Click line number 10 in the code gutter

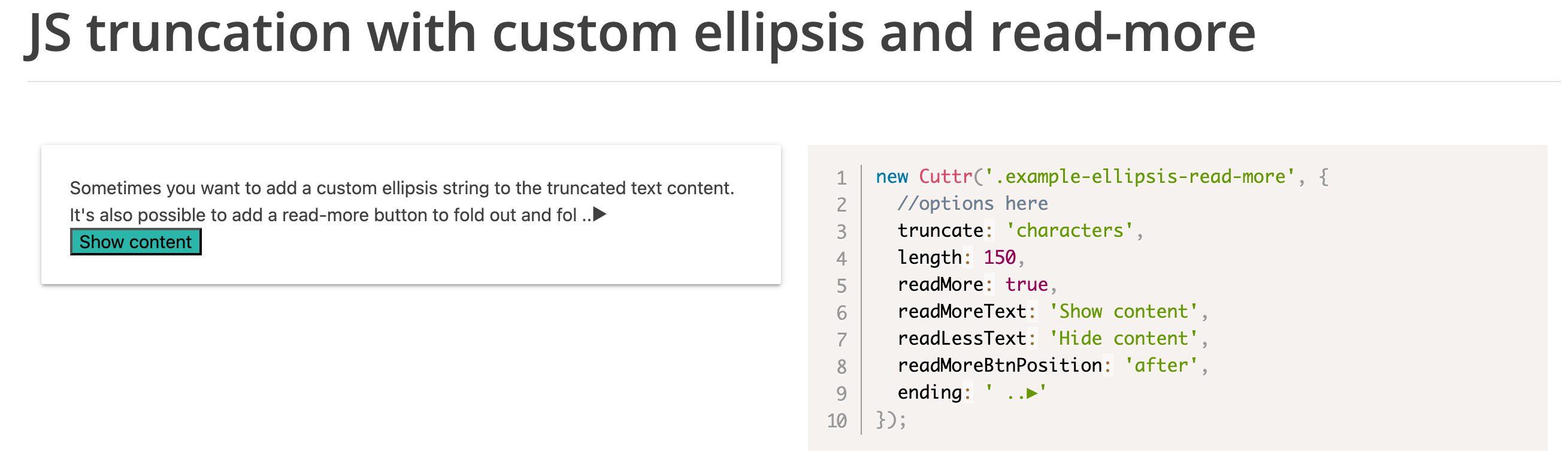[x=837, y=420]
